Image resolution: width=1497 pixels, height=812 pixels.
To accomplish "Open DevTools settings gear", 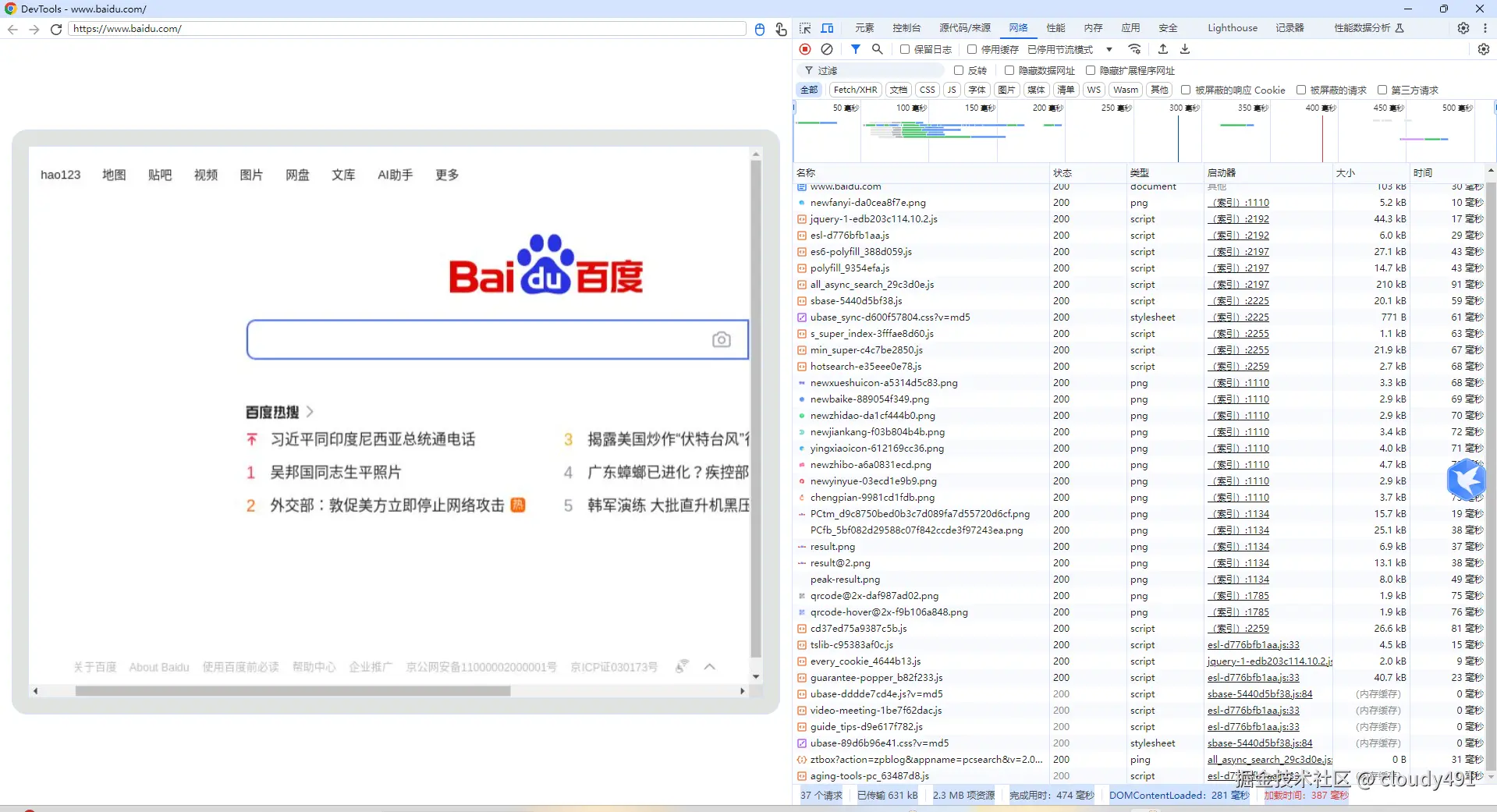I will point(1463,28).
